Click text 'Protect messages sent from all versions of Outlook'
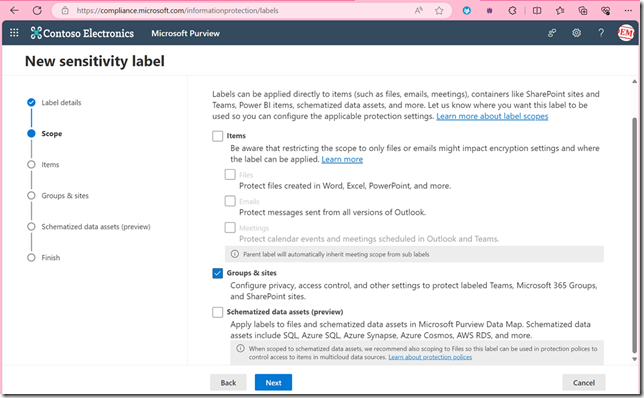 coord(332,212)
